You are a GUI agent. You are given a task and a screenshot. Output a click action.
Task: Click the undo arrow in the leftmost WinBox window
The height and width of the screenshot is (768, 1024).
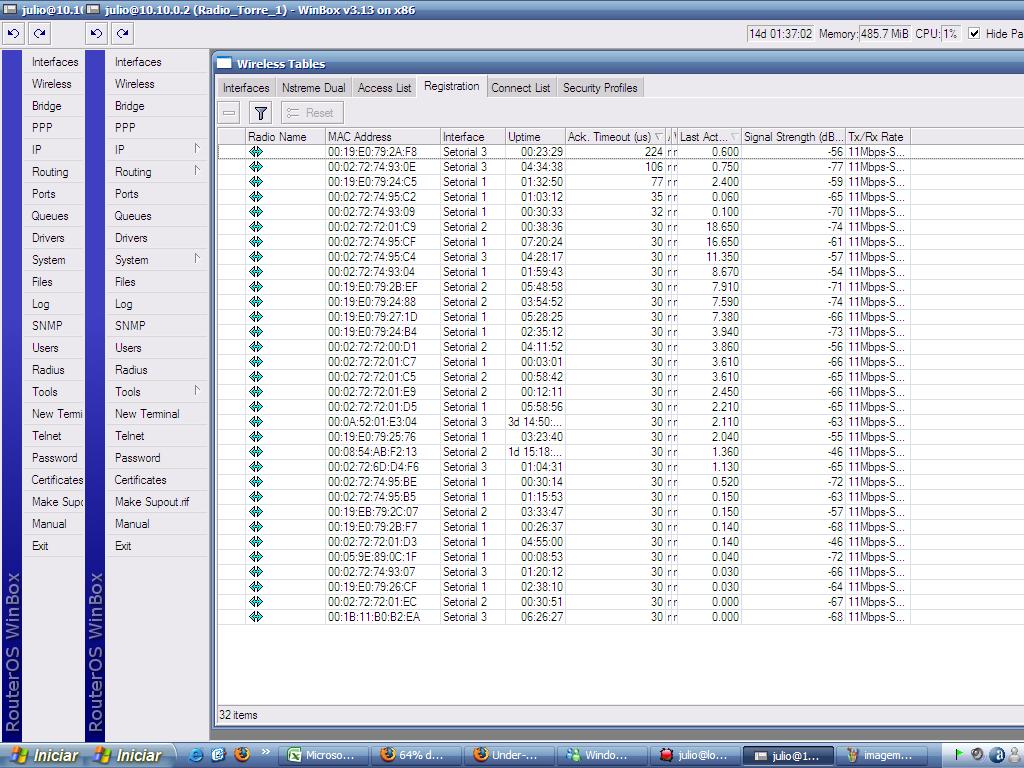pyautogui.click(x=13, y=33)
